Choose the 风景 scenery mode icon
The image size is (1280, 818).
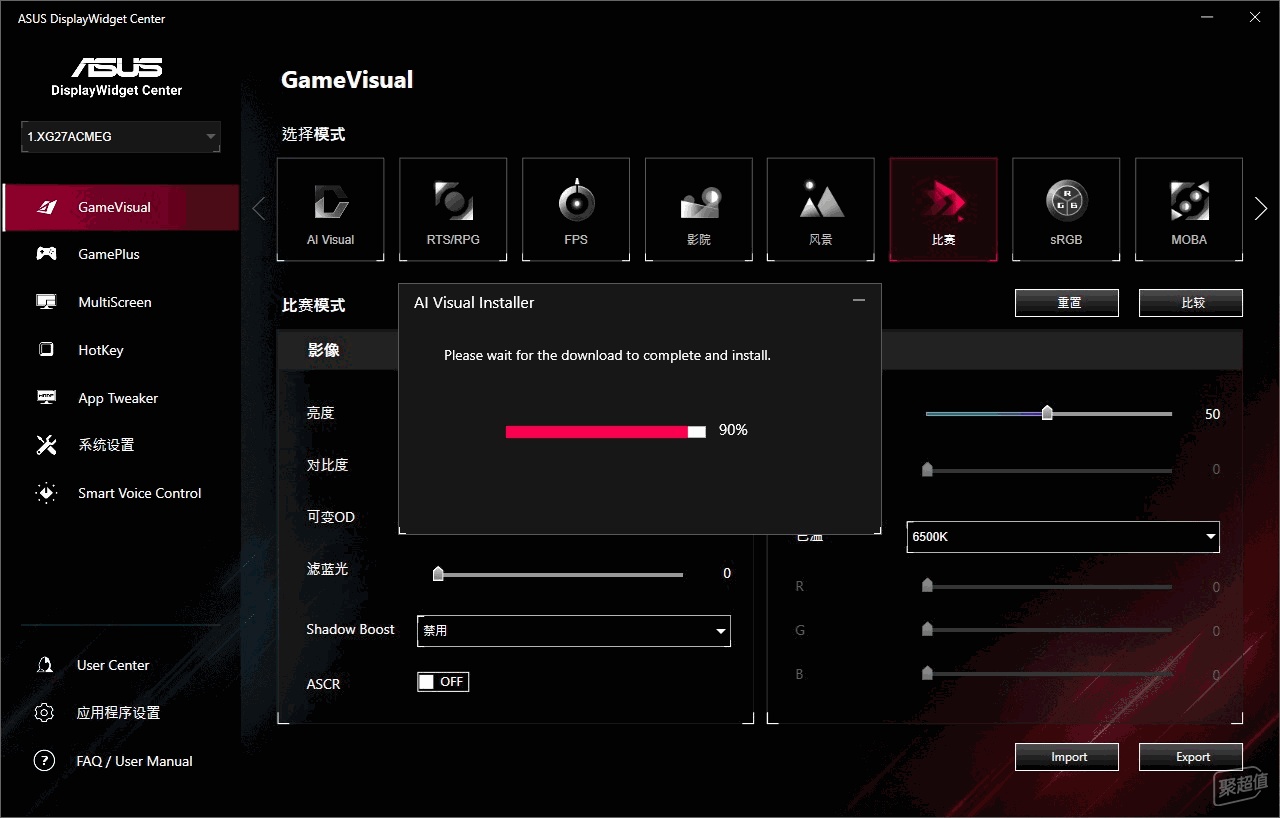pos(821,209)
